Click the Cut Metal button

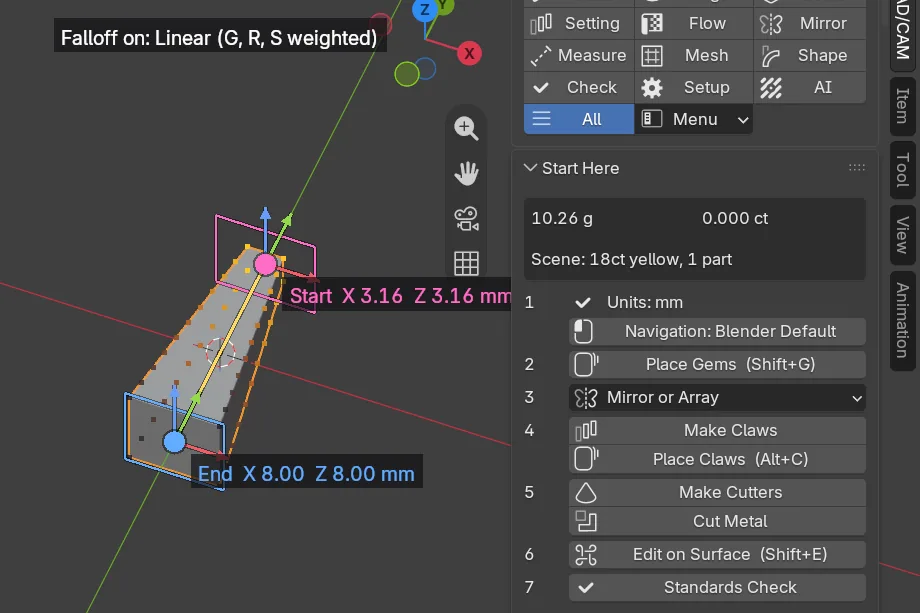click(717, 521)
